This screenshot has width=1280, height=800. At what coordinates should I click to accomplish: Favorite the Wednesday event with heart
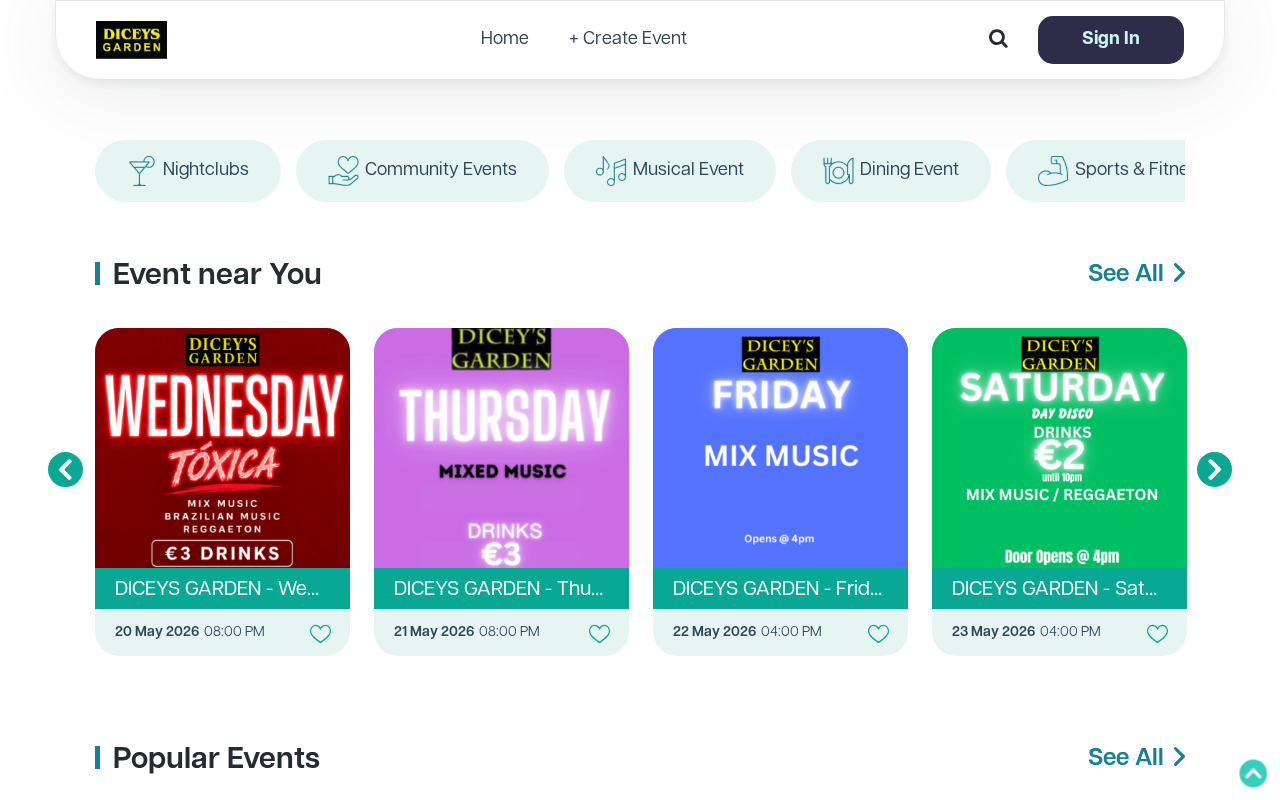tap(320, 633)
